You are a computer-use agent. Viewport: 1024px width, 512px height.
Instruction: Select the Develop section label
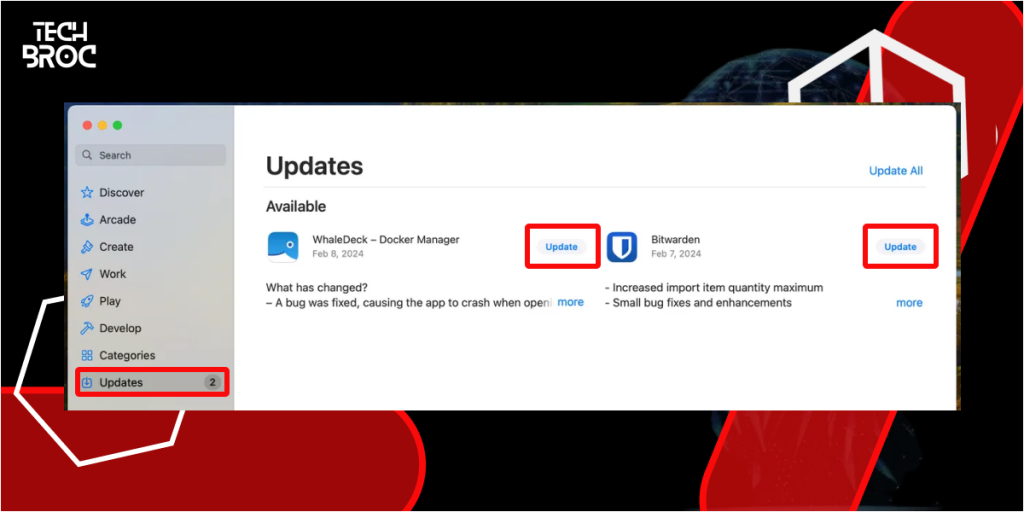pos(120,328)
